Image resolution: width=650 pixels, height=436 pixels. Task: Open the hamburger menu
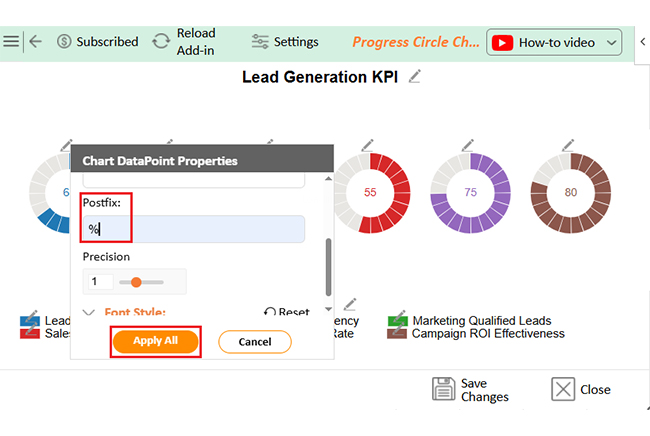[x=11, y=42]
